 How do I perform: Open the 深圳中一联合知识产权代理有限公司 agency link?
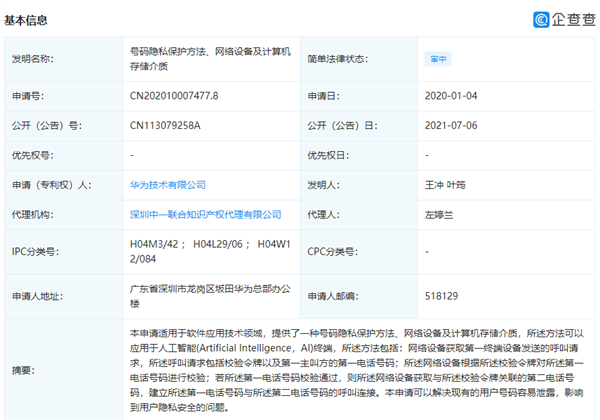(205, 214)
